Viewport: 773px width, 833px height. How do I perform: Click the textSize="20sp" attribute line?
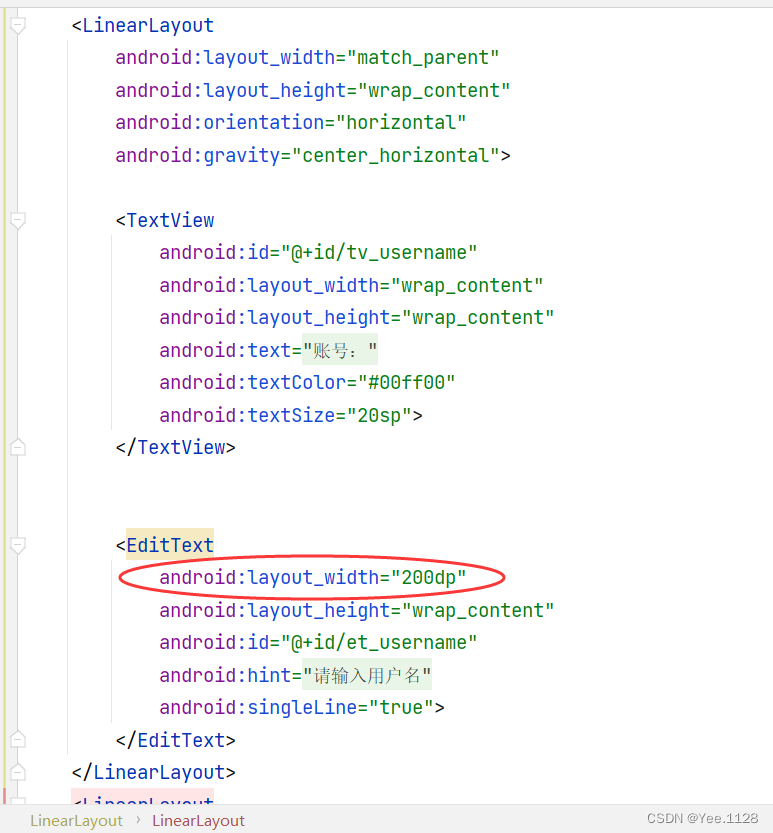291,415
